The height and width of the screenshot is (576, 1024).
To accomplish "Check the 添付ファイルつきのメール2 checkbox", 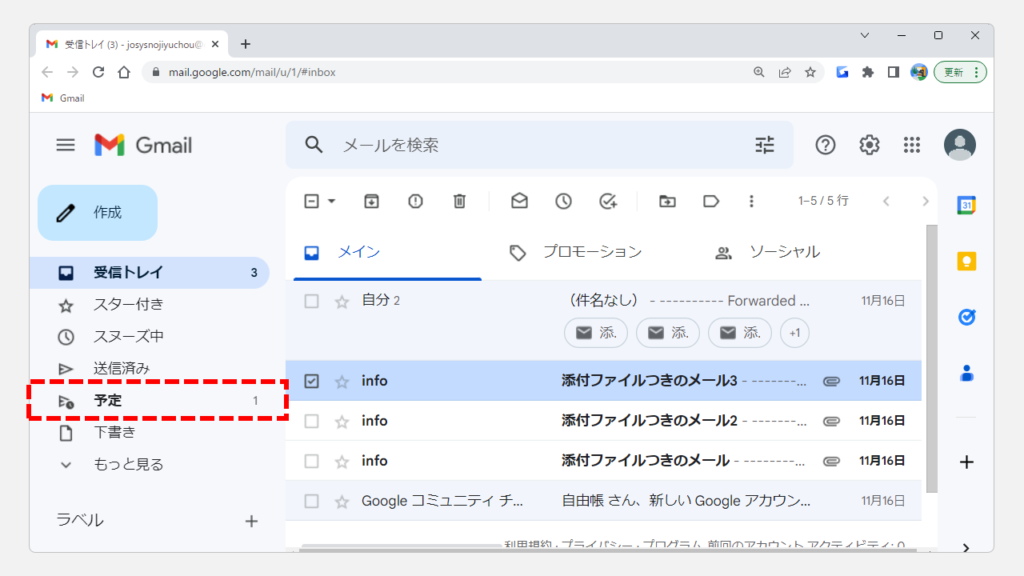I will point(311,421).
